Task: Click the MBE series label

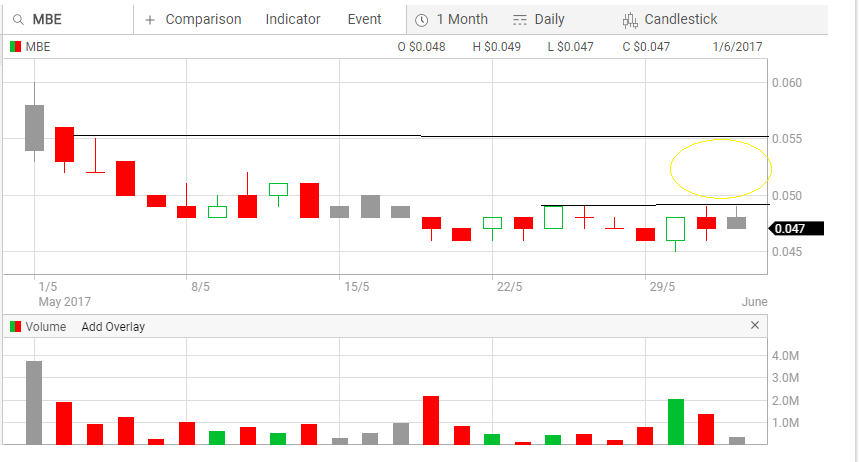Action: point(38,47)
